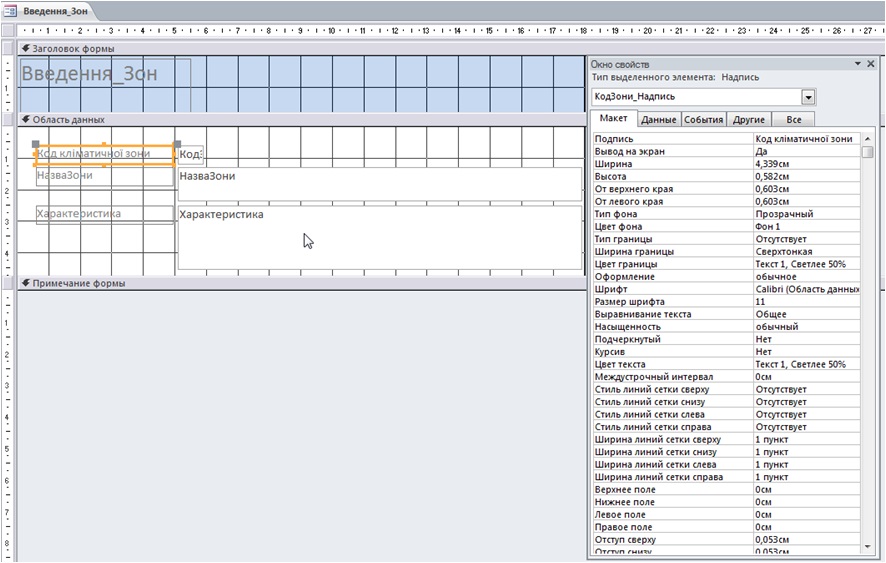
Task: Close the Окно свойств property sheet
Action: coord(871,63)
